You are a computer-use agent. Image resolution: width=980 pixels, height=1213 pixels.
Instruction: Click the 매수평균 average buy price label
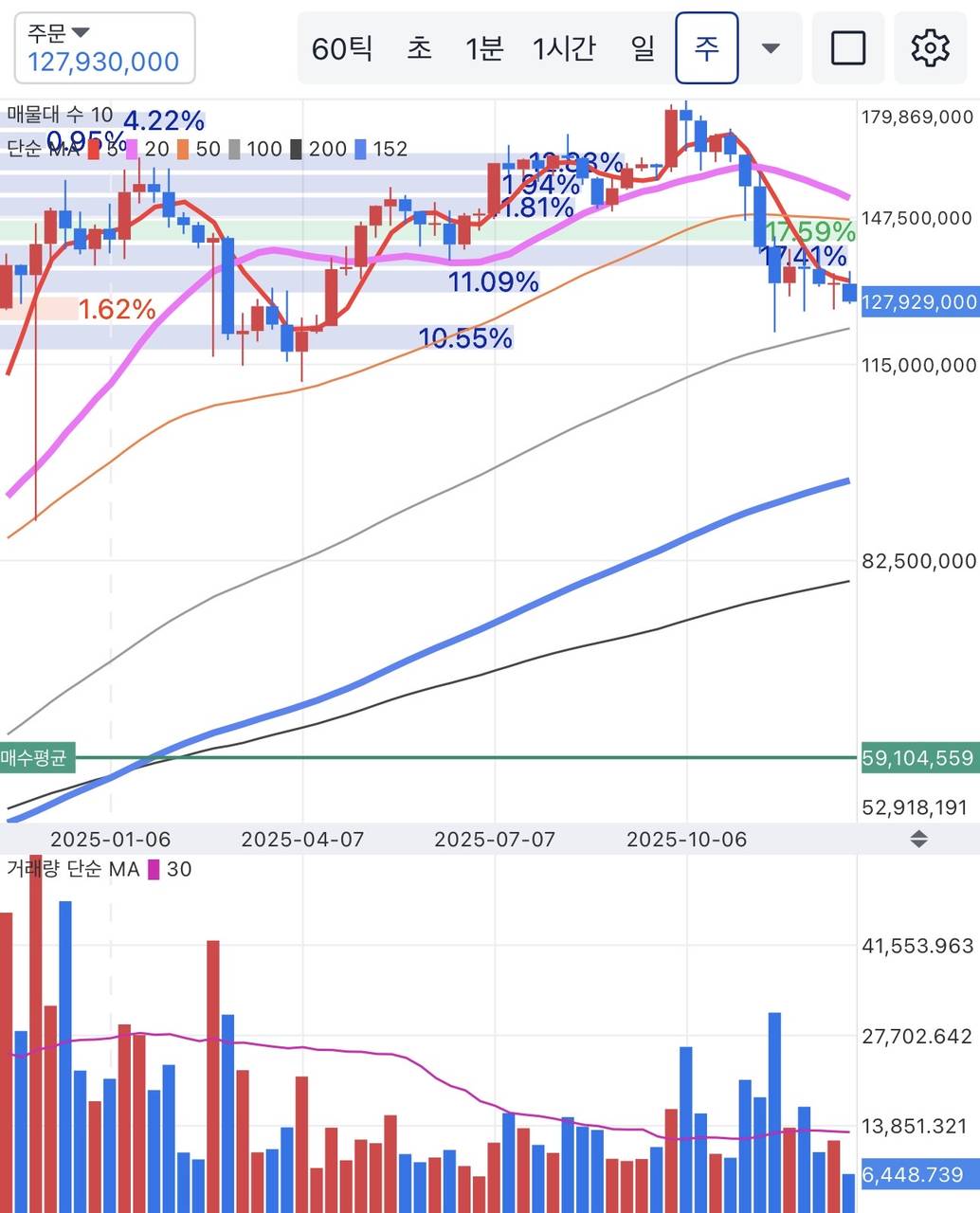(36, 757)
